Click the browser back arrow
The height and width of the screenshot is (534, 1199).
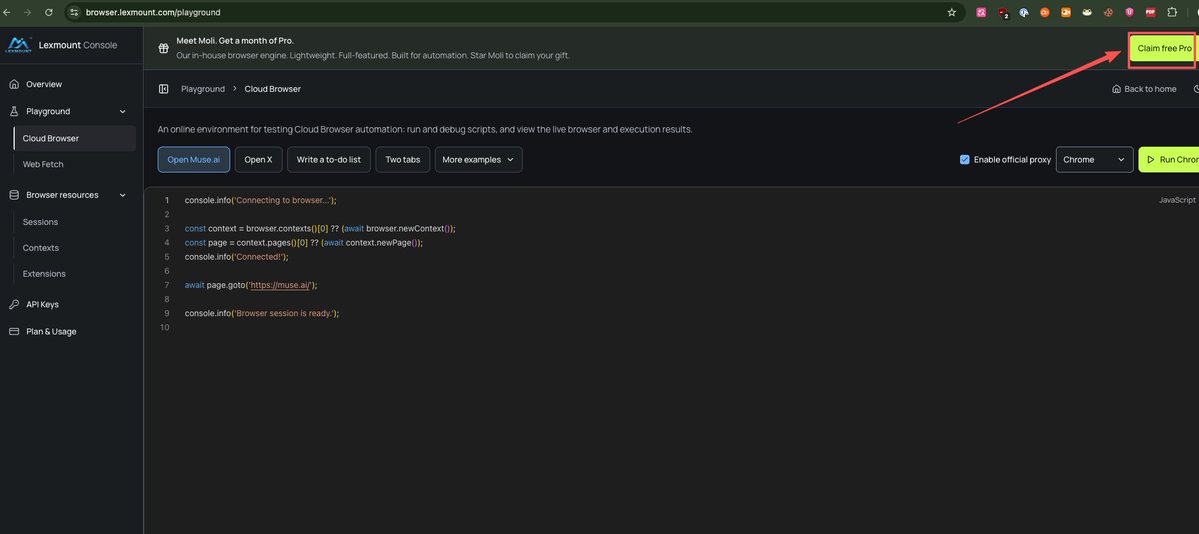point(6,12)
